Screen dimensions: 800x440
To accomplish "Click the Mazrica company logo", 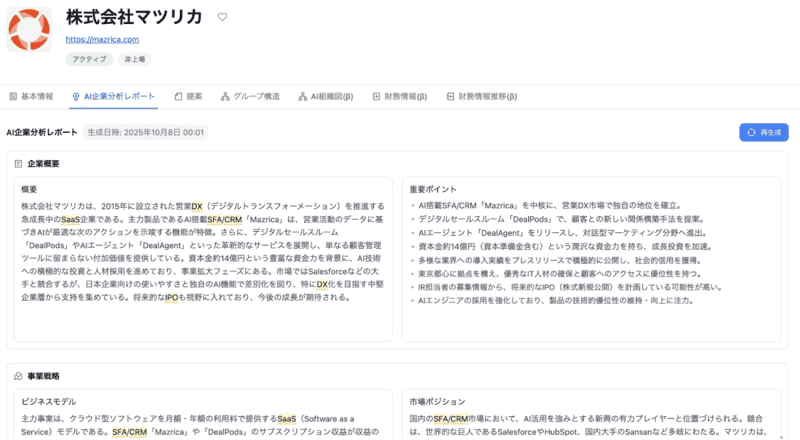I will (29, 28).
